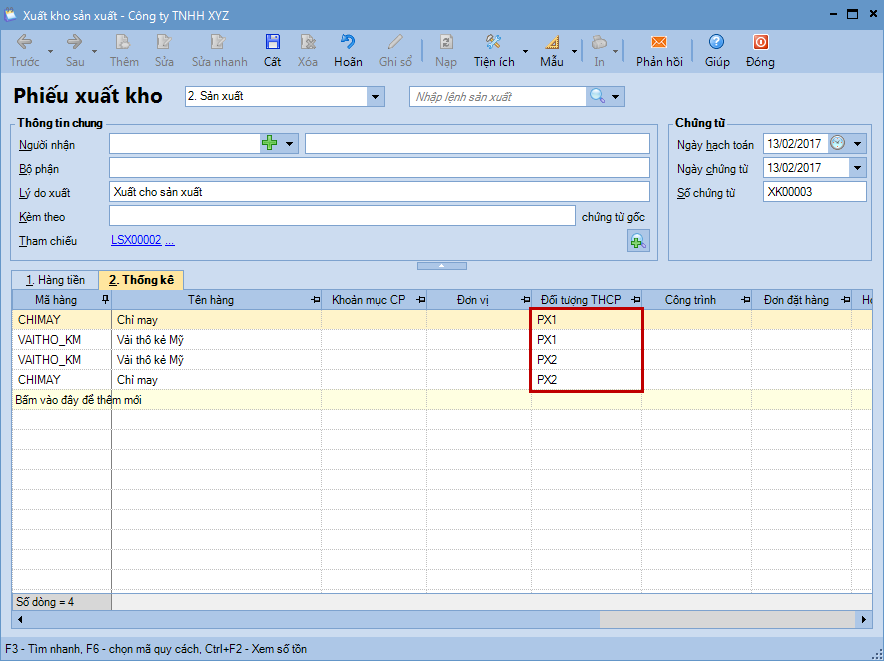Toggle pin on Đối tượng THCP column
The image size is (884, 661).
[x=635, y=300]
